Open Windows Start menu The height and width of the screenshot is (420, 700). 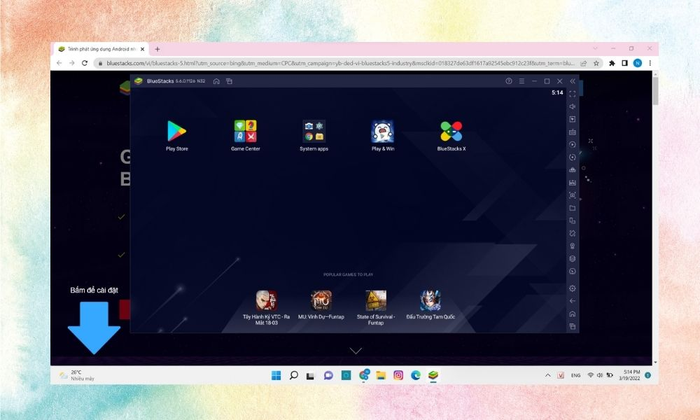point(276,375)
